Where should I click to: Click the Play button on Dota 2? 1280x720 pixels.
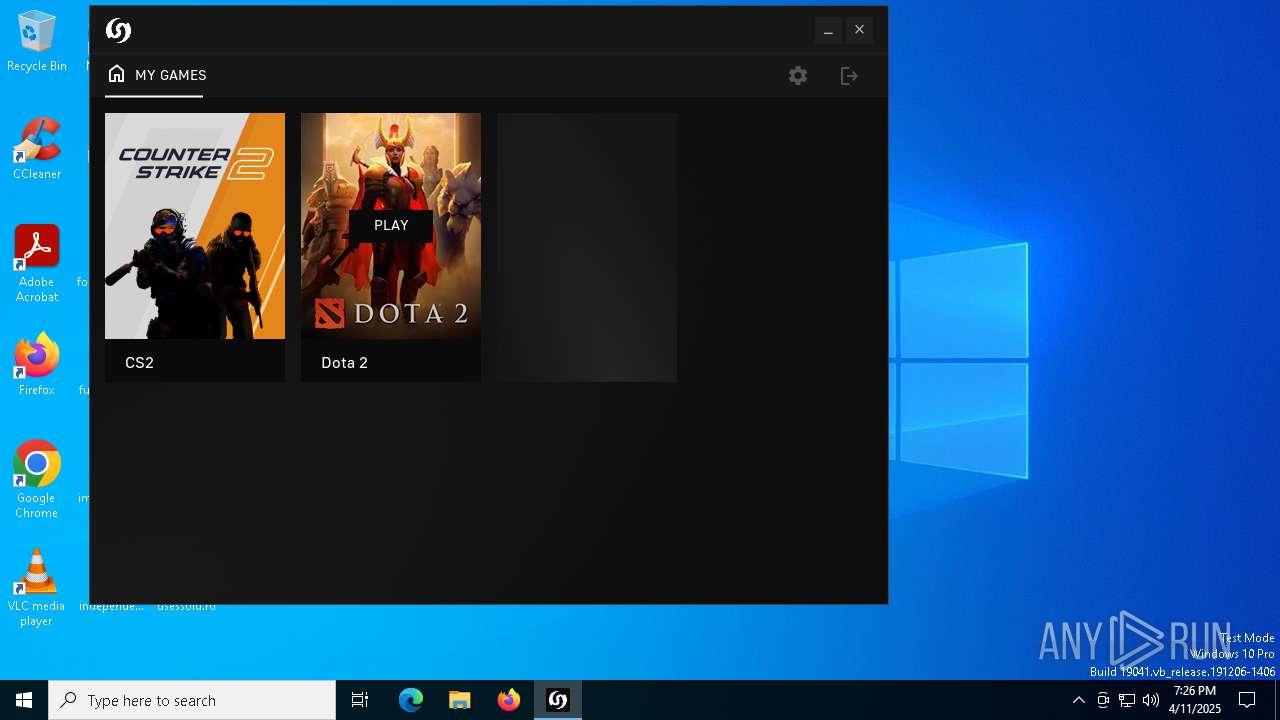(x=391, y=226)
